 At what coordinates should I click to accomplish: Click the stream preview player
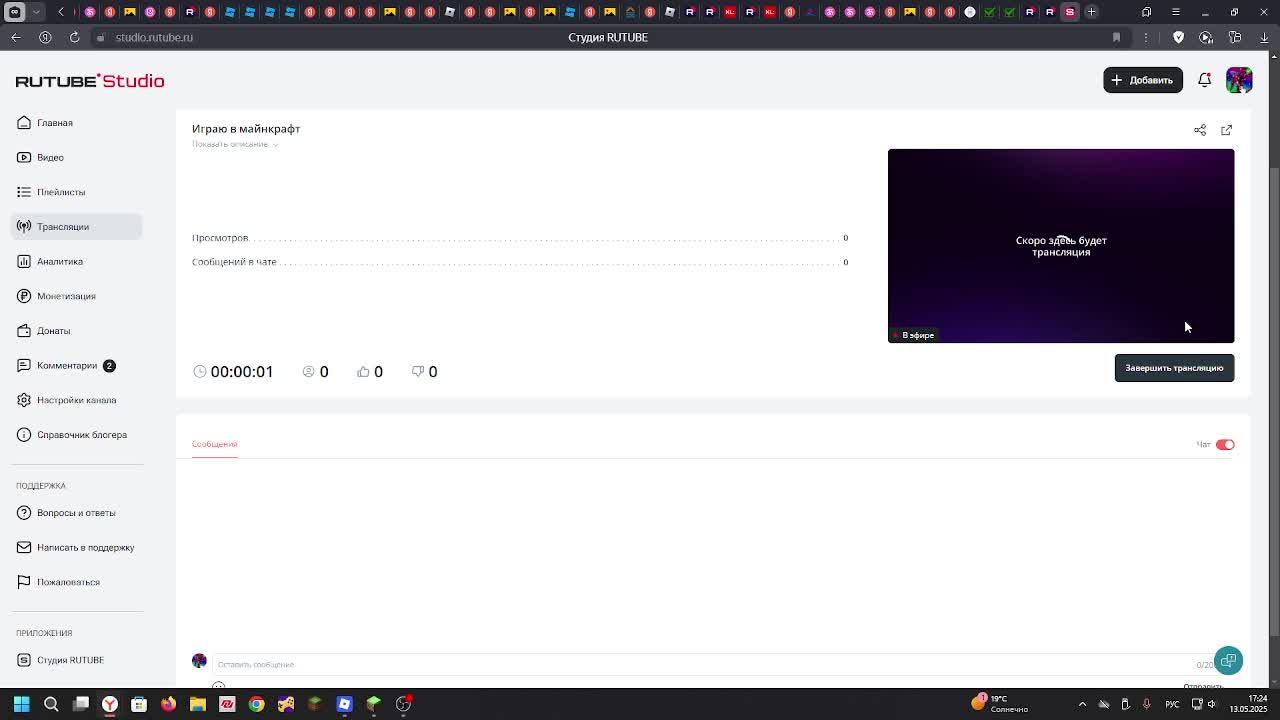[1061, 246]
